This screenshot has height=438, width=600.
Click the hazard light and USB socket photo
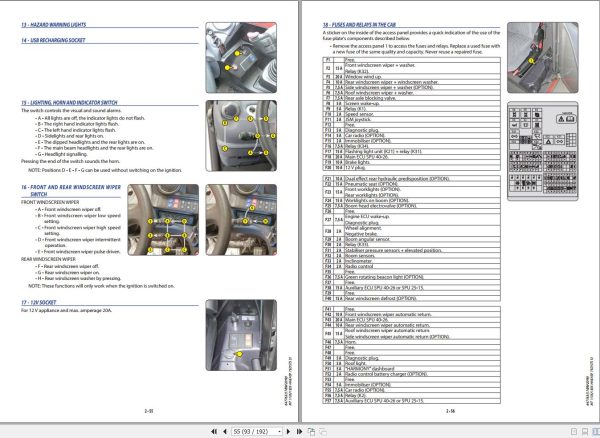pos(241,58)
